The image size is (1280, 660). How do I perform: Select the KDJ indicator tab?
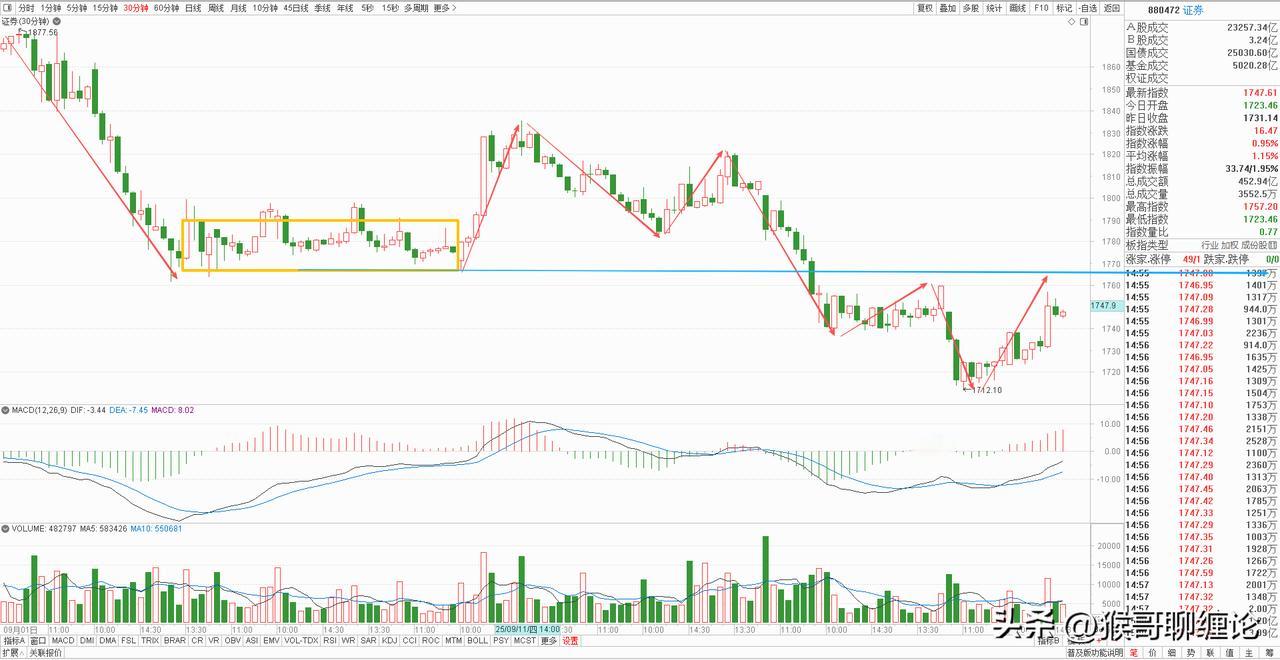pyautogui.click(x=389, y=640)
